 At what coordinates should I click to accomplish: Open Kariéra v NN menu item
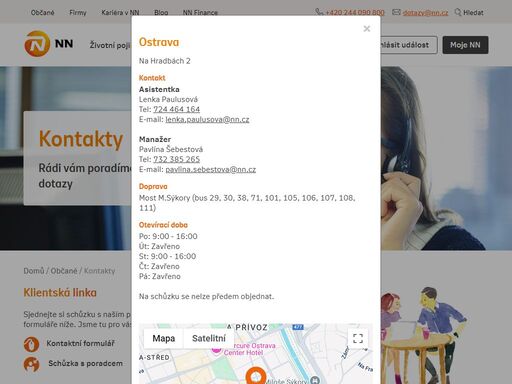(x=120, y=13)
